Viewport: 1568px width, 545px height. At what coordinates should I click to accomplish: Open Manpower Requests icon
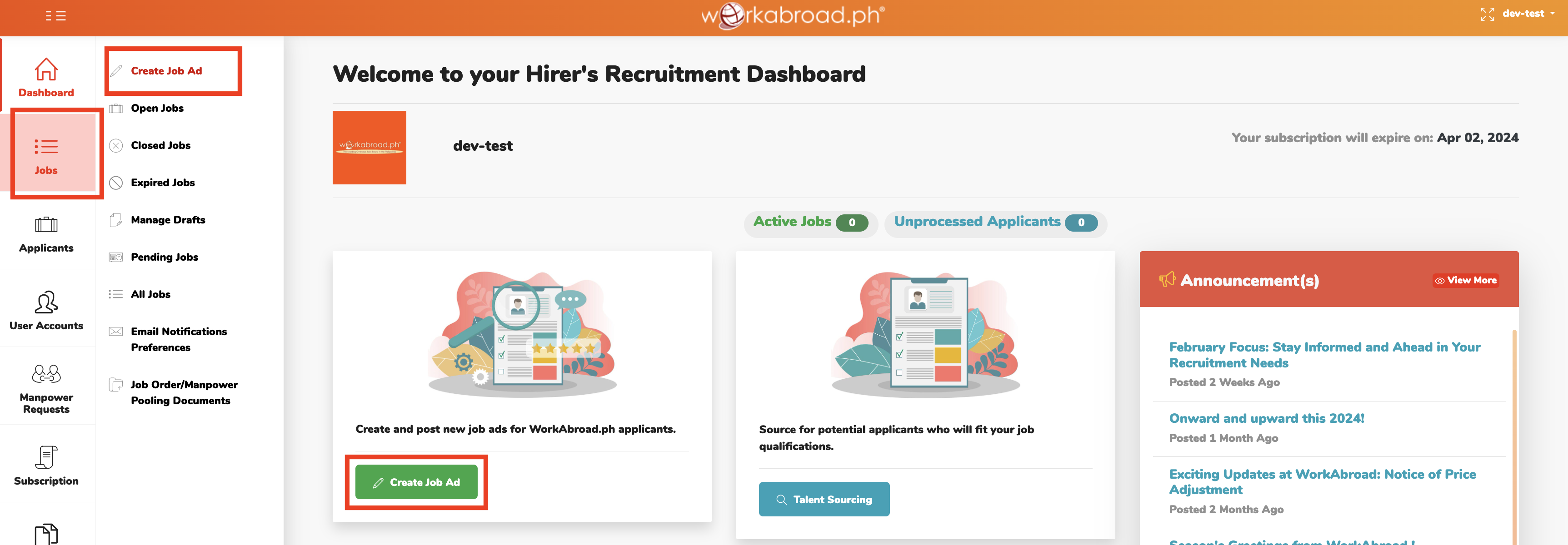coord(45,373)
